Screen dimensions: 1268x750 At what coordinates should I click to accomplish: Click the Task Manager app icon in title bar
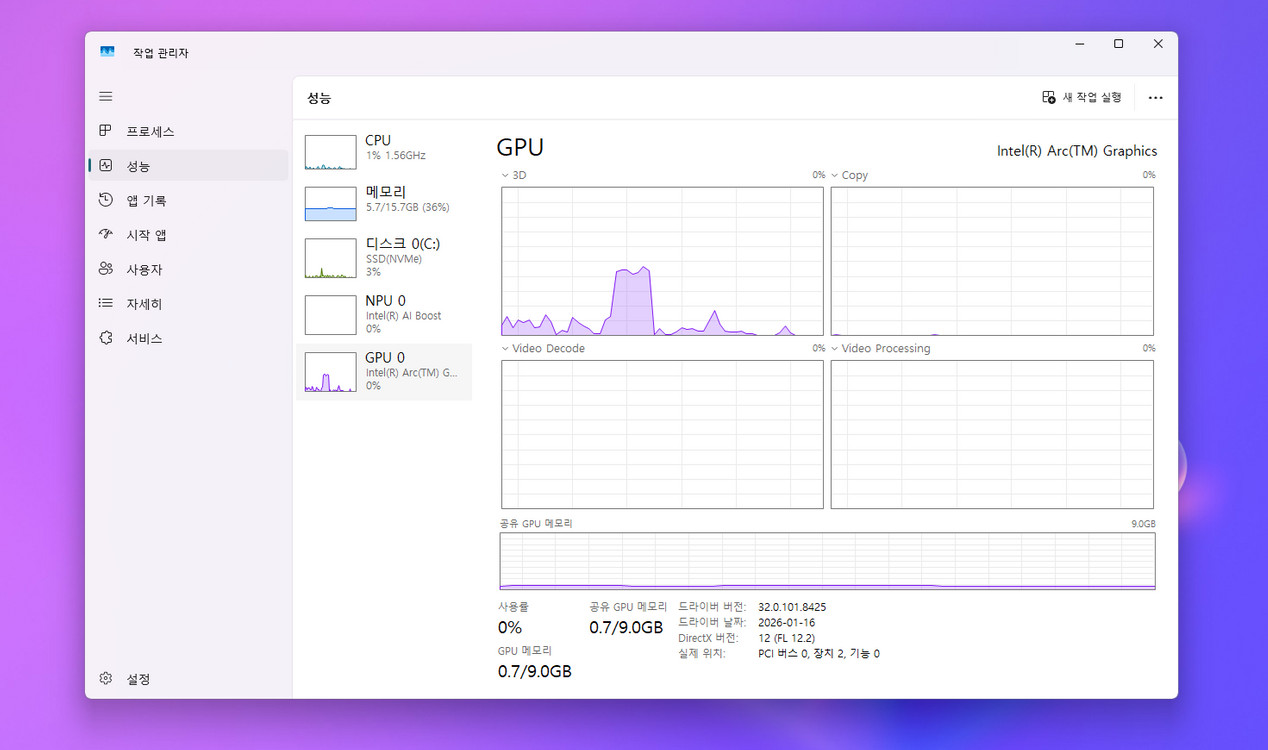pyautogui.click(x=108, y=52)
